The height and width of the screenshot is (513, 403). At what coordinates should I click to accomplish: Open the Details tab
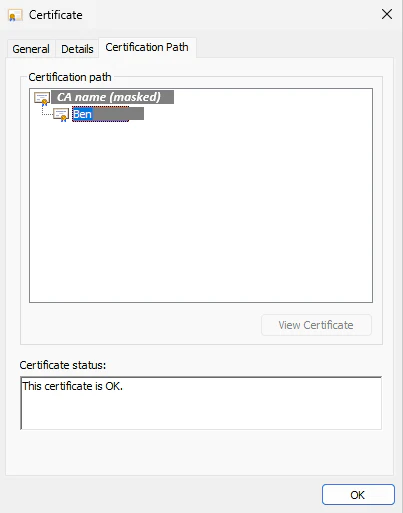coord(77,49)
